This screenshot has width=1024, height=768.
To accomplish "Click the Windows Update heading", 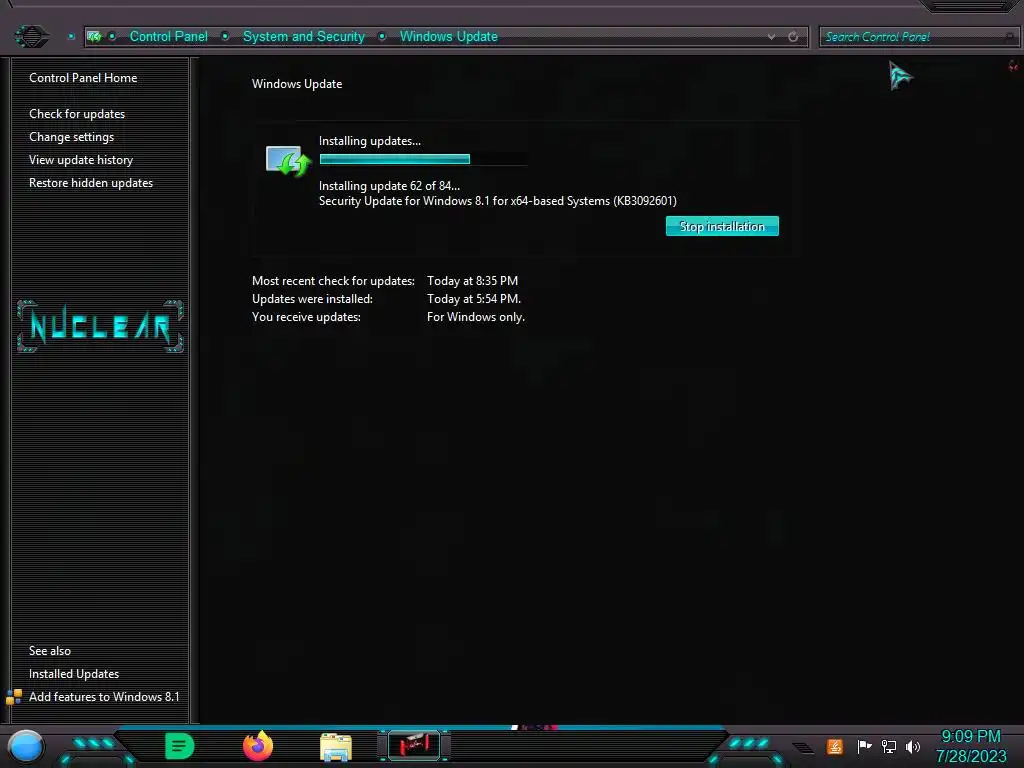I will [x=297, y=84].
